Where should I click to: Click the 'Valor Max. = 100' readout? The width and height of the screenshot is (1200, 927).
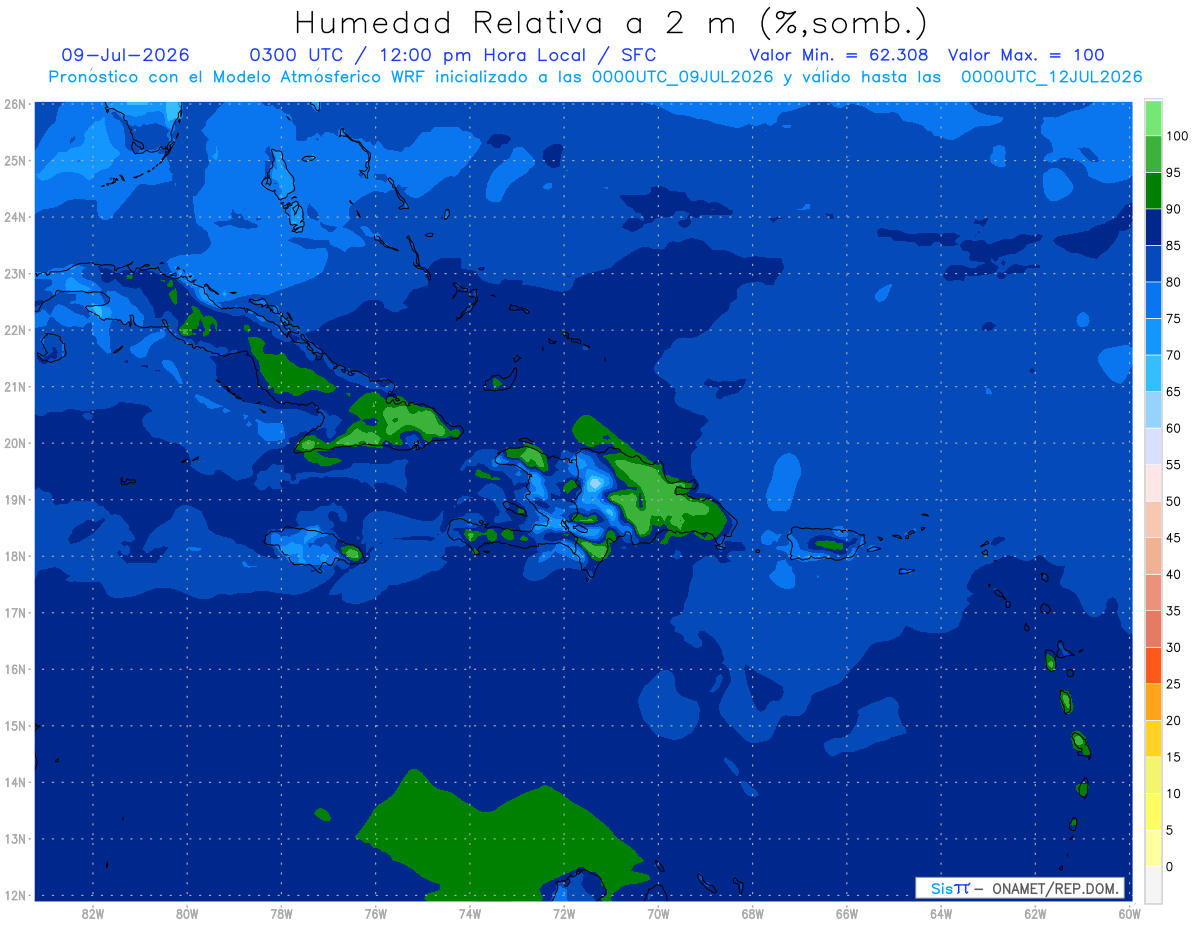(x=1026, y=55)
